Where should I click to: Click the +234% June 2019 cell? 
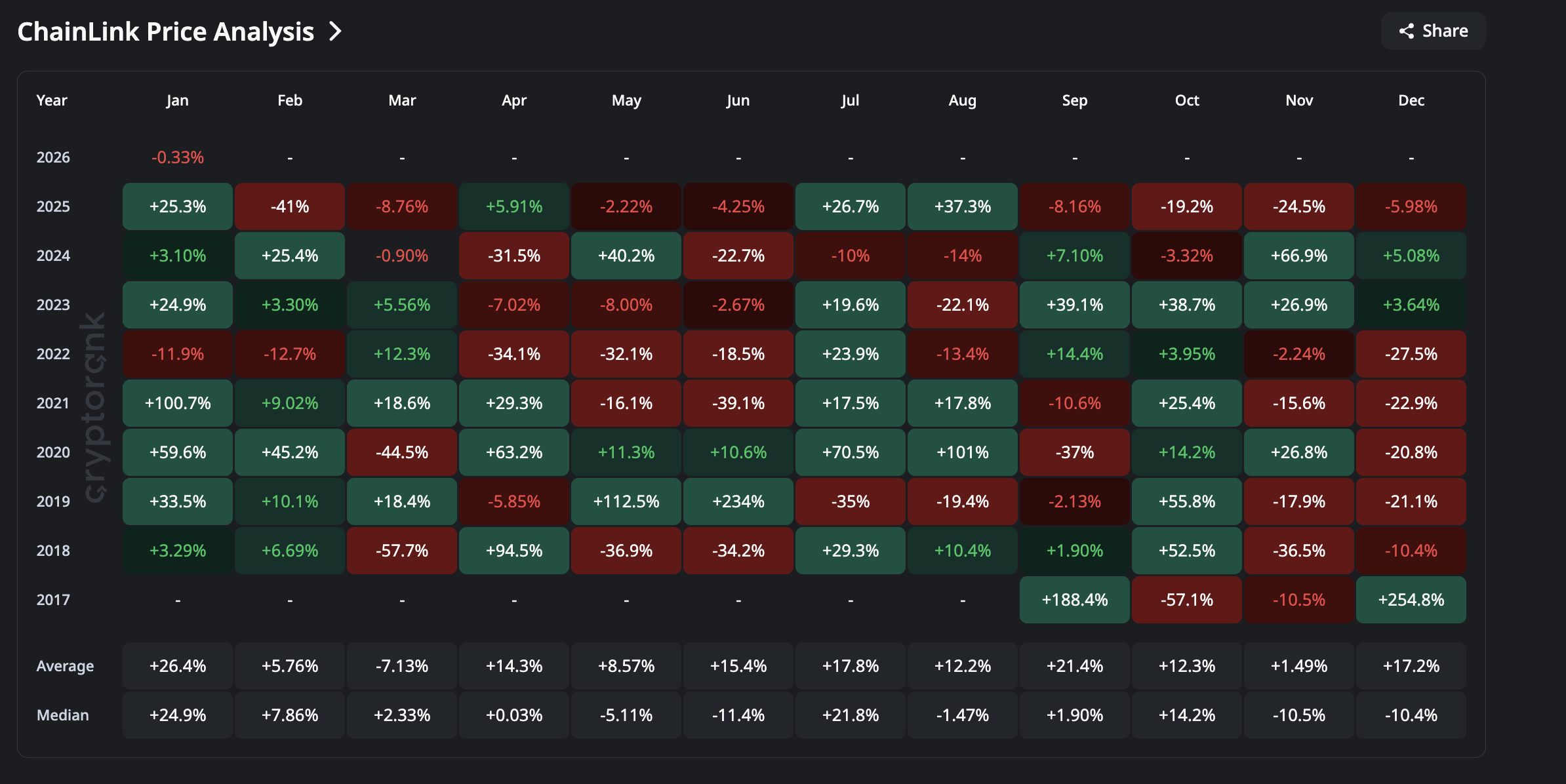coord(738,501)
